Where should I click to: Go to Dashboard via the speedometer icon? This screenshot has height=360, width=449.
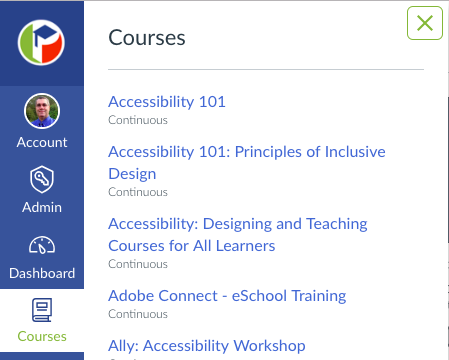click(42, 245)
